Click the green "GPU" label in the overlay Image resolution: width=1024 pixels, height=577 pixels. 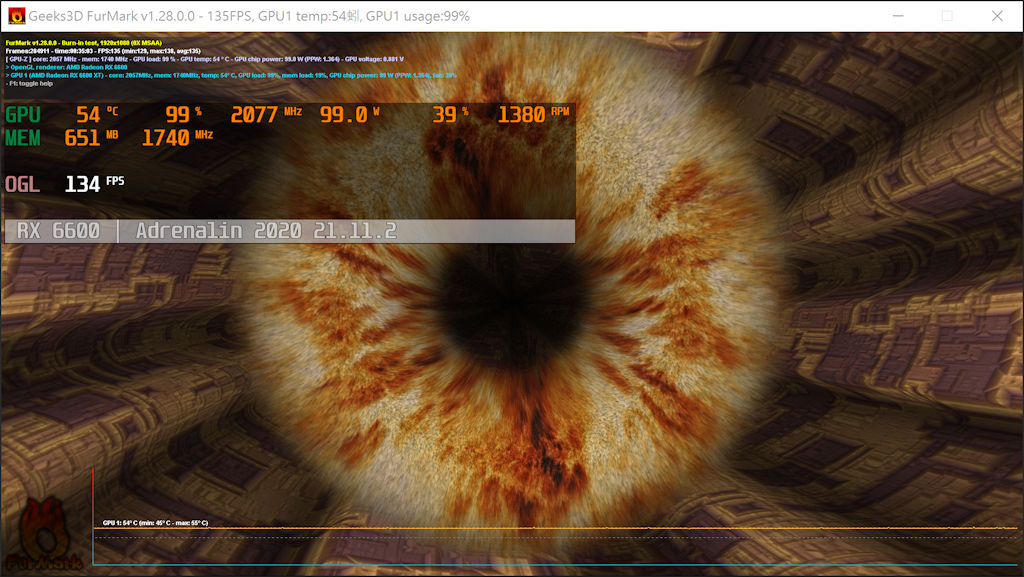coord(23,115)
